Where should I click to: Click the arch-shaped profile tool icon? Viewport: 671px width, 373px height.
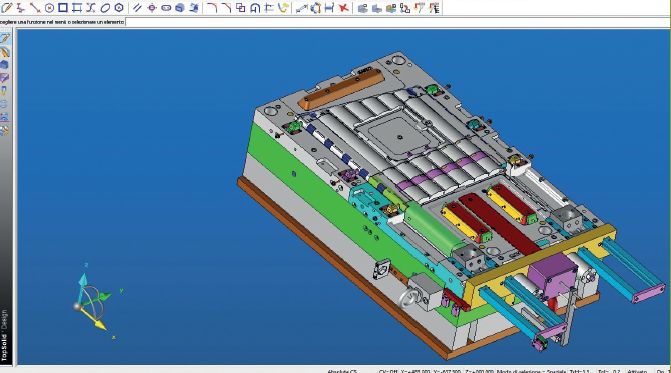(255, 7)
